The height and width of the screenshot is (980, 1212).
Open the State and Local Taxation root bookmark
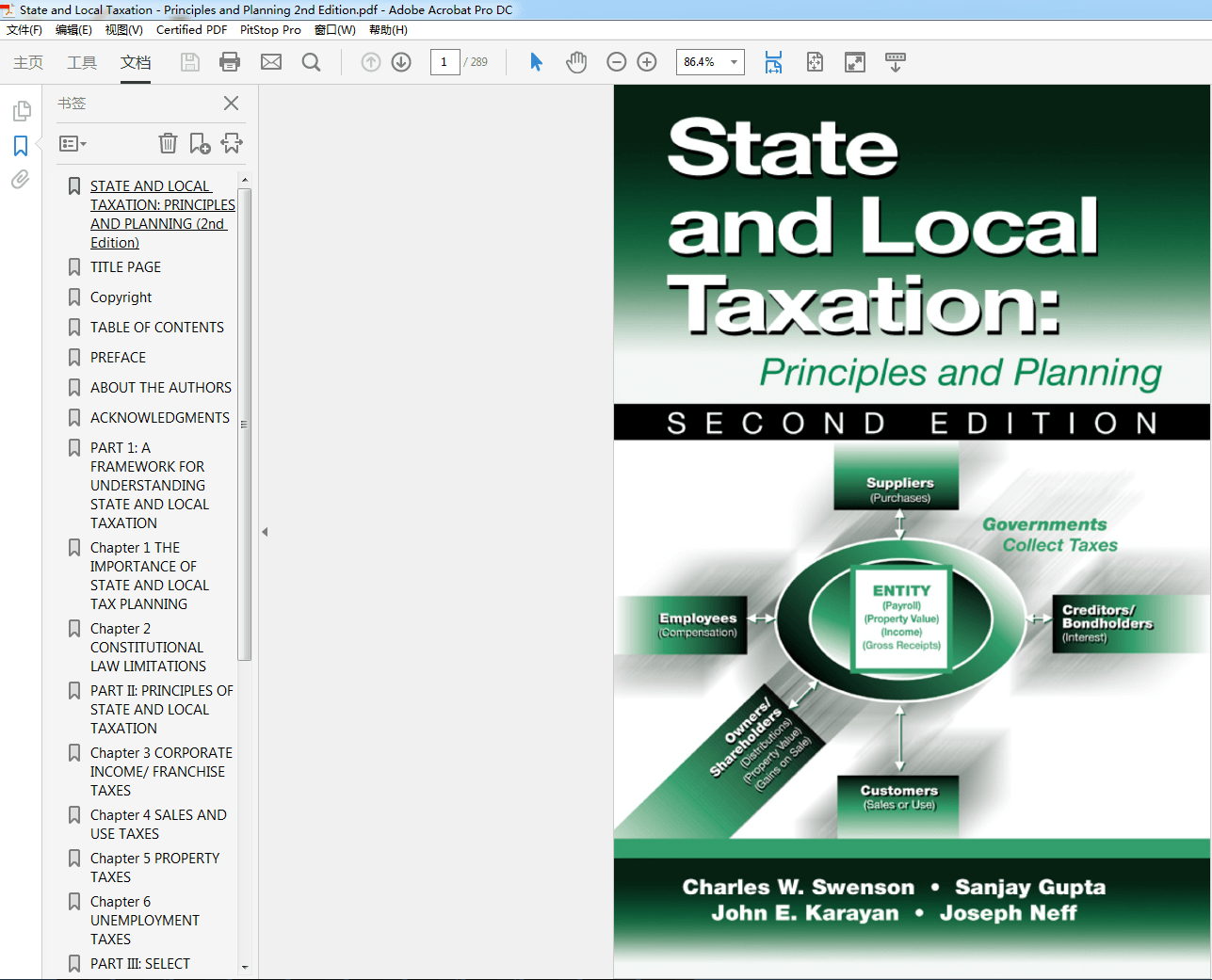point(163,215)
